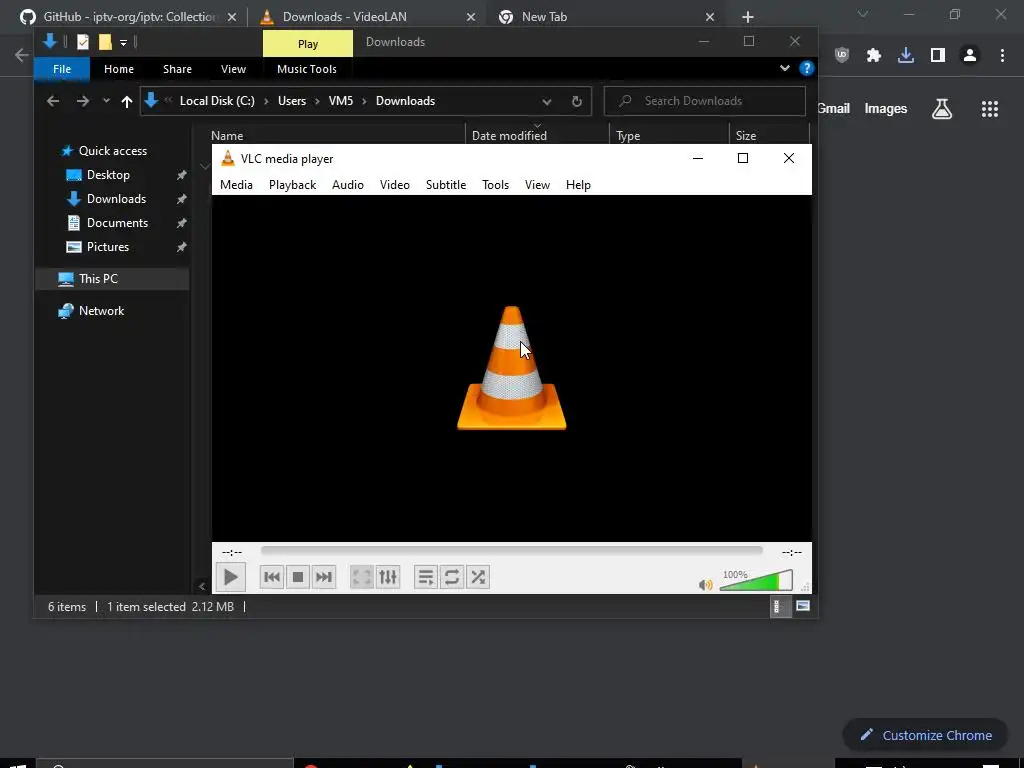Go back in File Explorer
Viewport: 1024px width, 768px height.
pyautogui.click(x=53, y=101)
